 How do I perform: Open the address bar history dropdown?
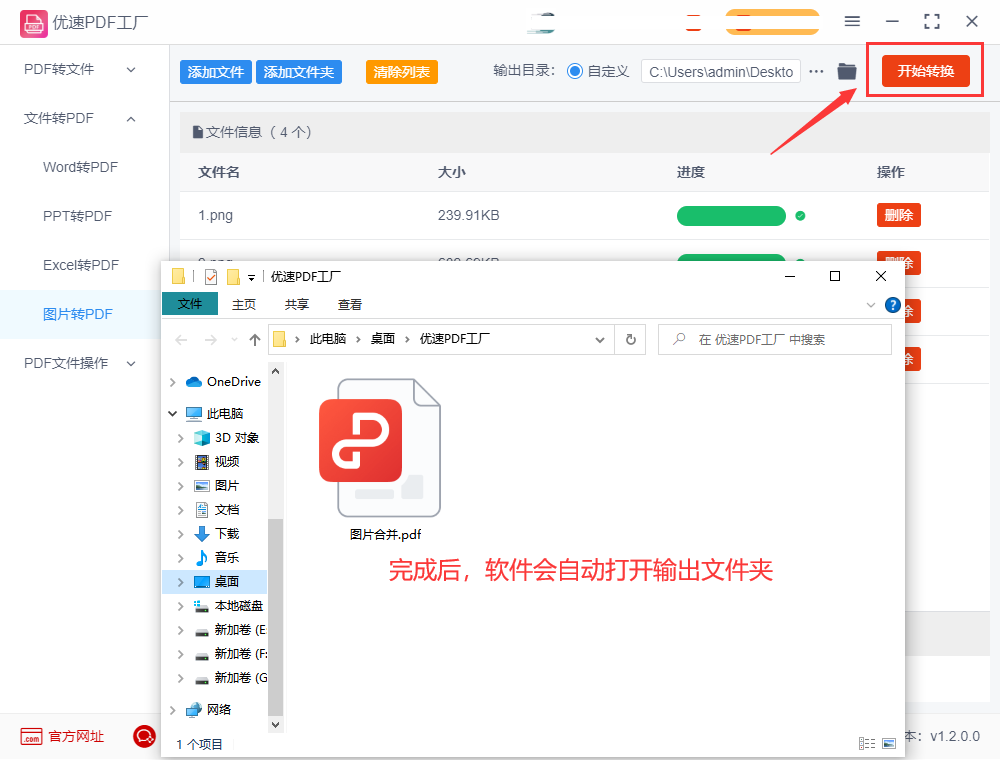(599, 340)
